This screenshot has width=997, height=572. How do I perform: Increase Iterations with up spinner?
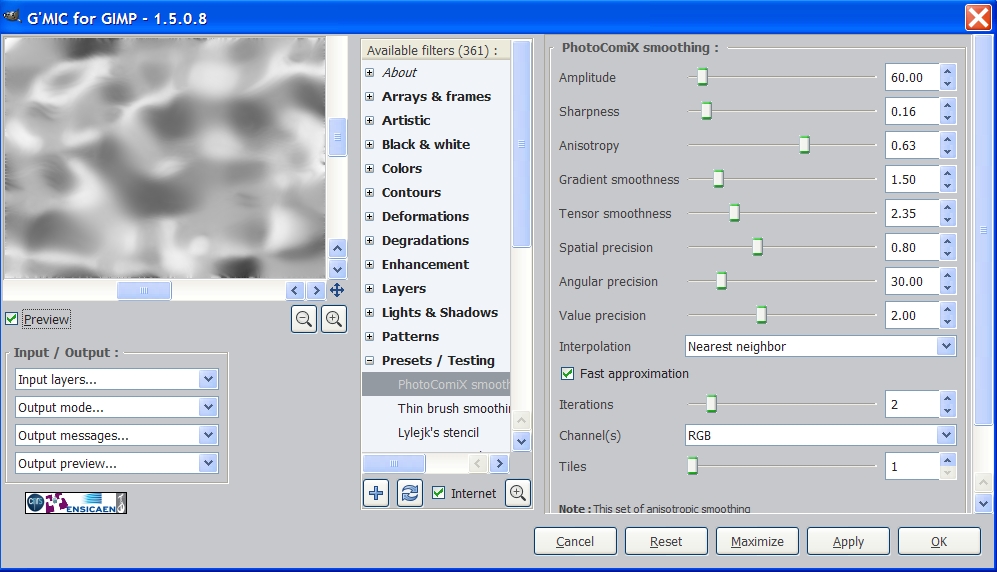[947, 398]
